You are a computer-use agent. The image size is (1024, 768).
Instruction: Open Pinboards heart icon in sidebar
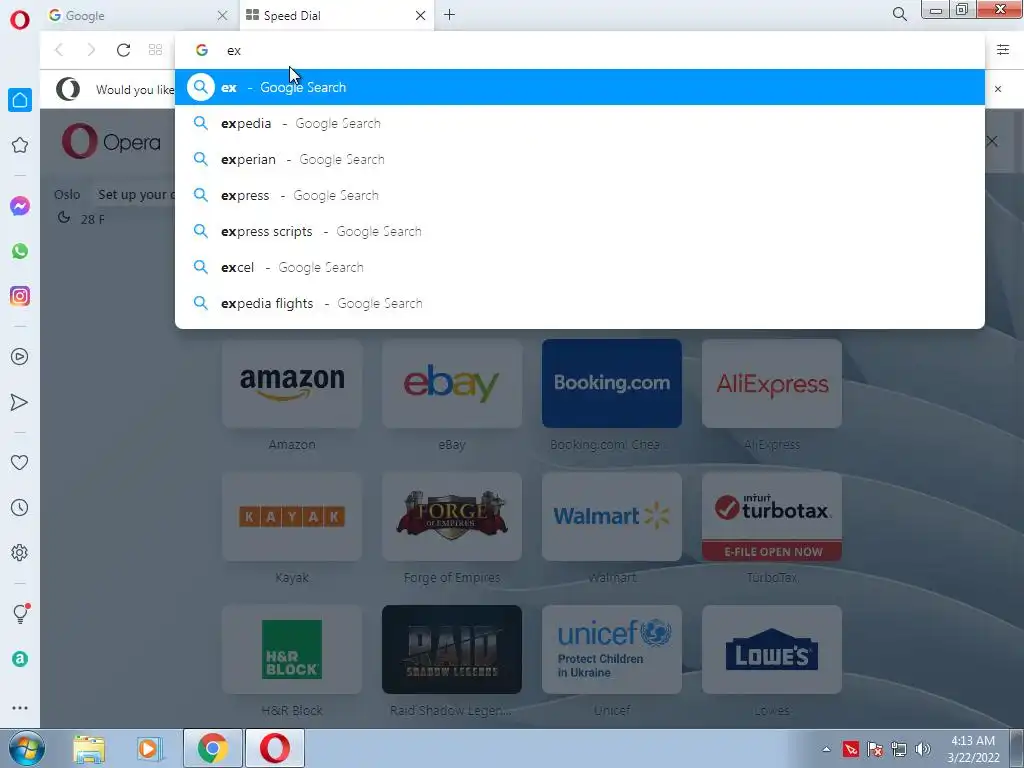point(20,462)
